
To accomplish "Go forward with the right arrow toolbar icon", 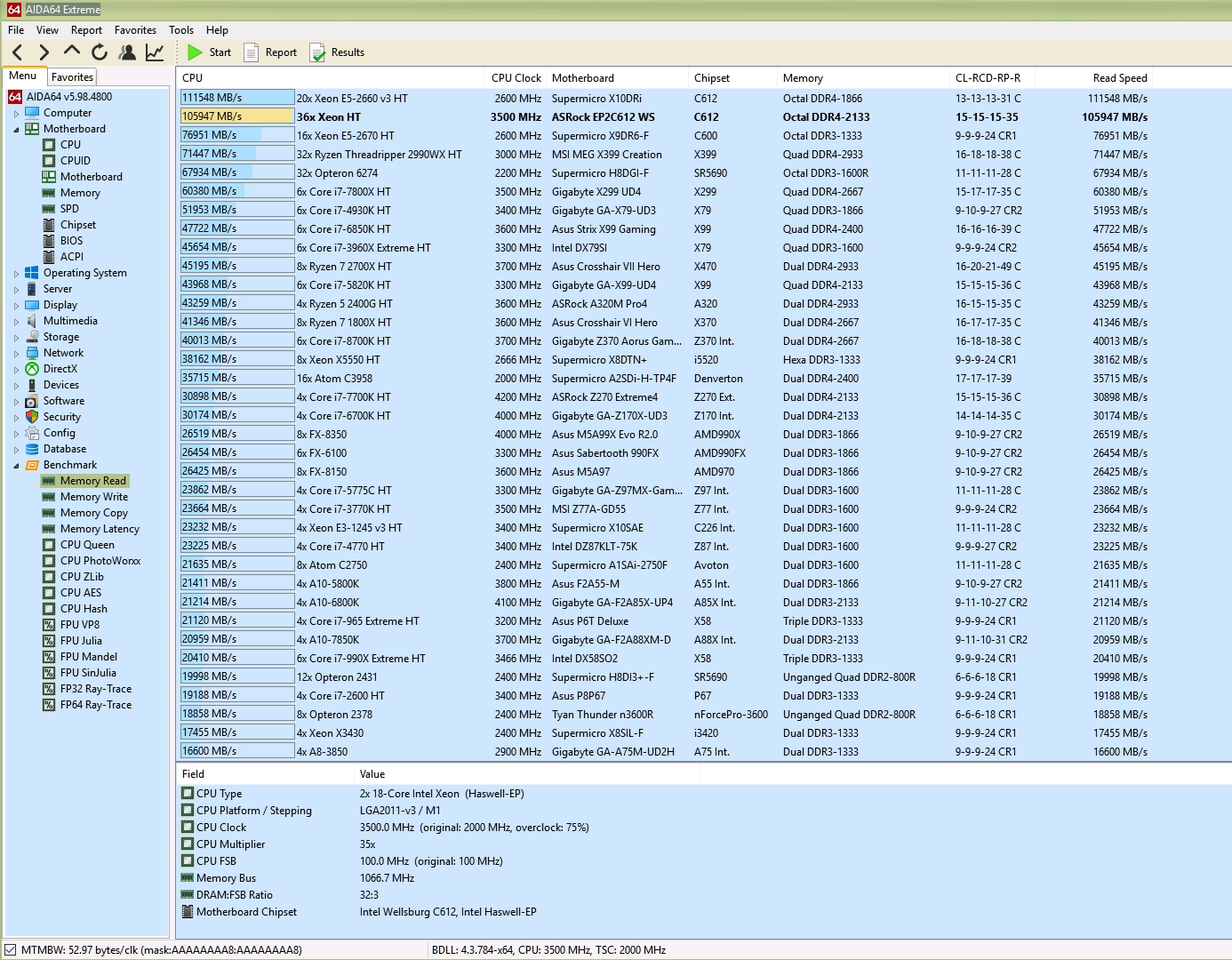I will 44,52.
